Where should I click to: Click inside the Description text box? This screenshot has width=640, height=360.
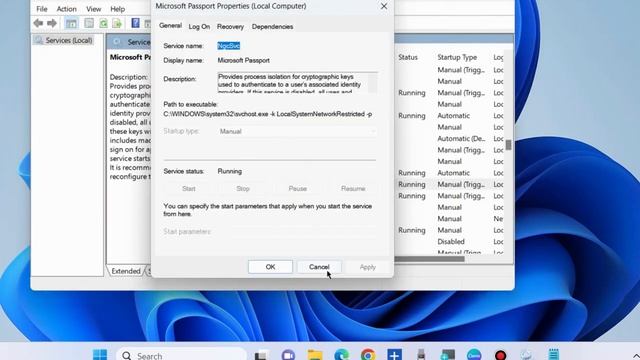tap(292, 83)
